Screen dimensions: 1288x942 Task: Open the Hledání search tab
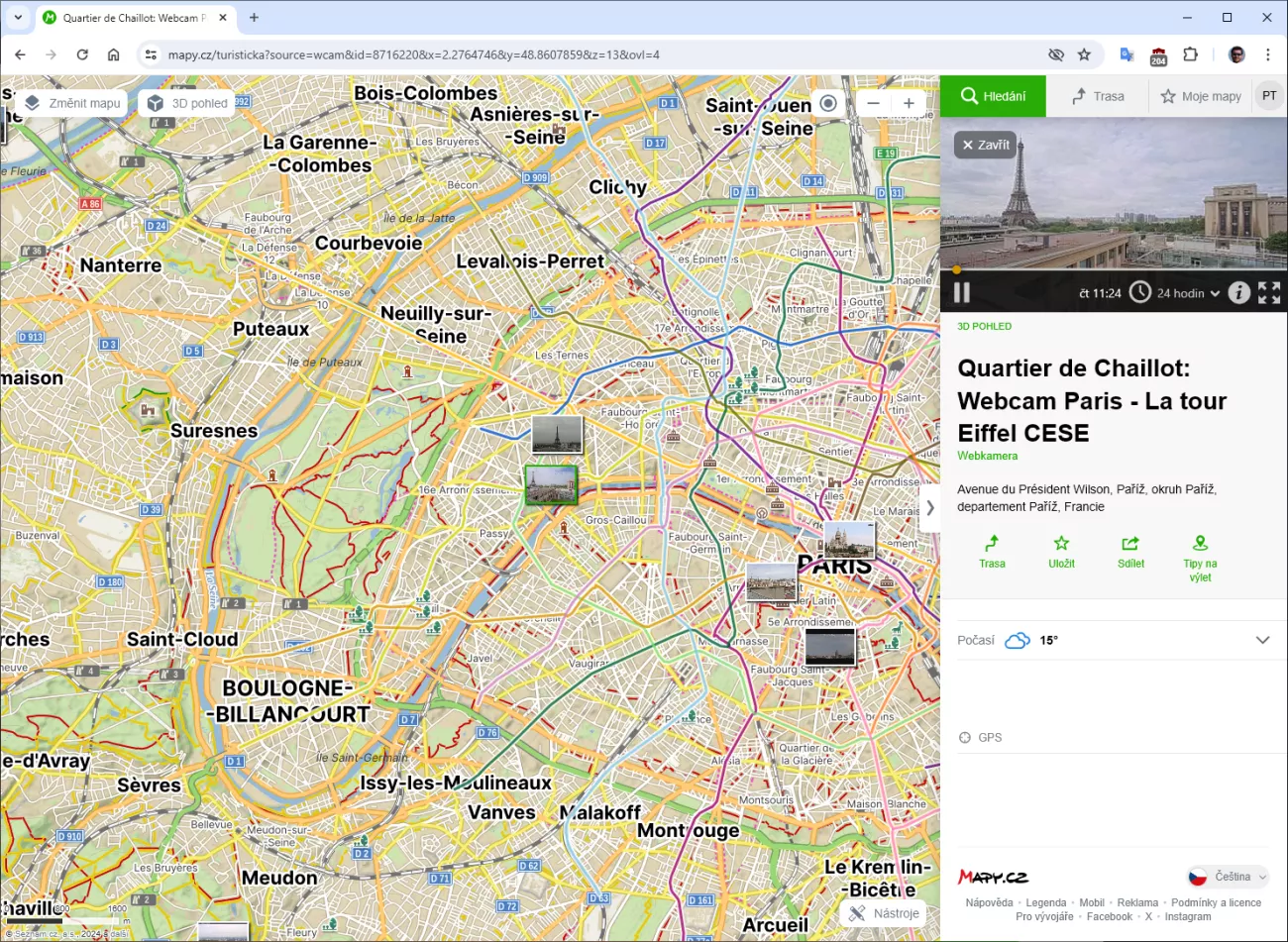pyautogui.click(x=993, y=96)
